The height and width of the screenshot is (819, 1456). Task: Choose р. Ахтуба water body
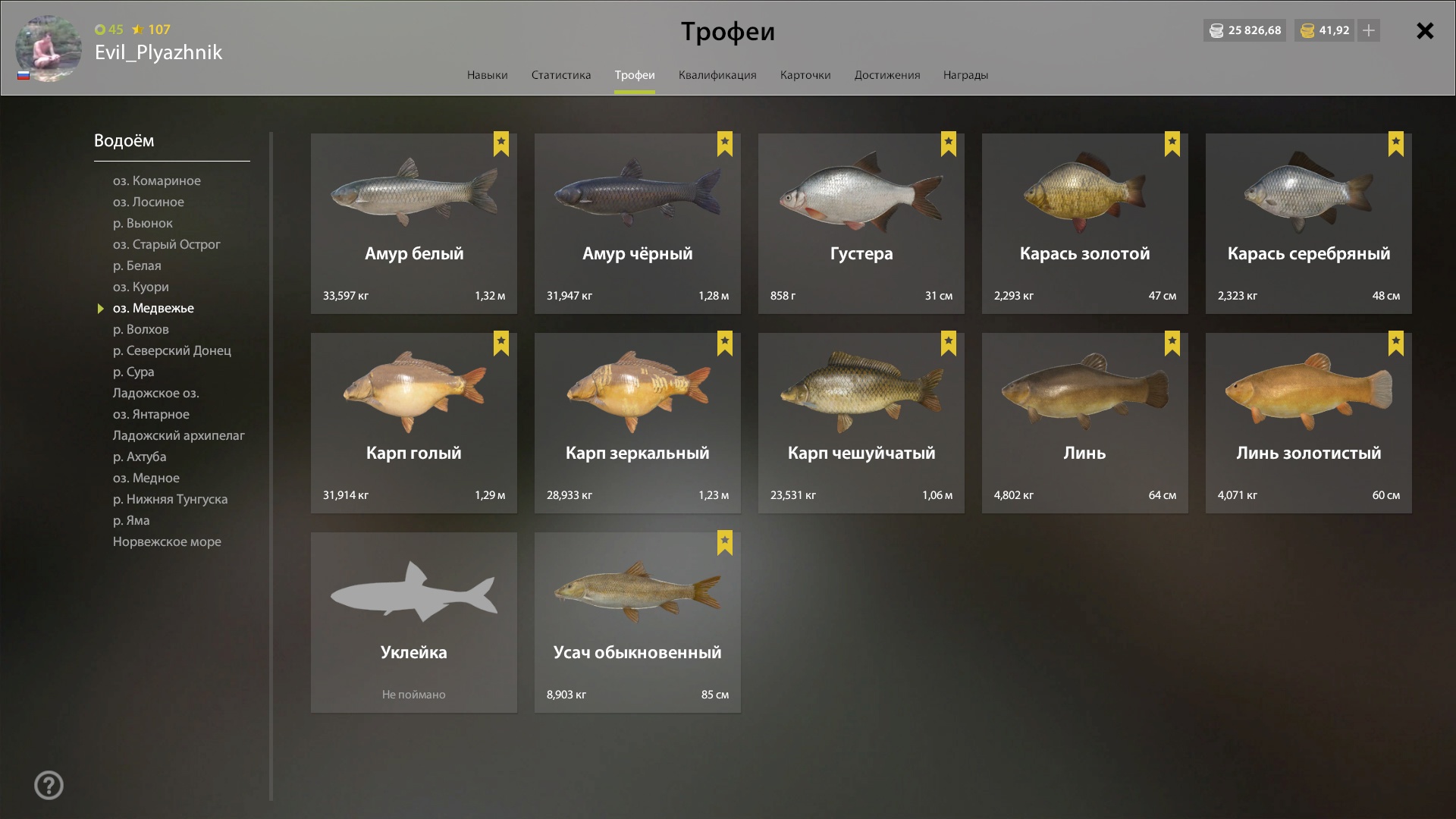(140, 457)
